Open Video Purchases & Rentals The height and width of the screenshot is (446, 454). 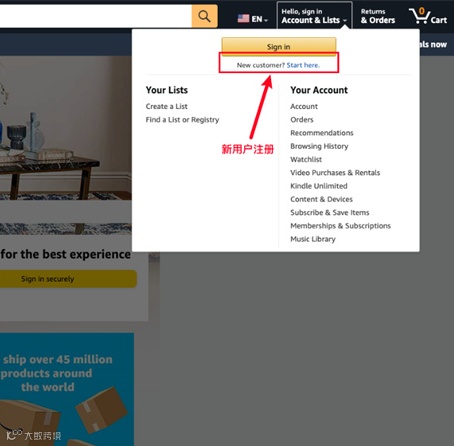point(335,173)
